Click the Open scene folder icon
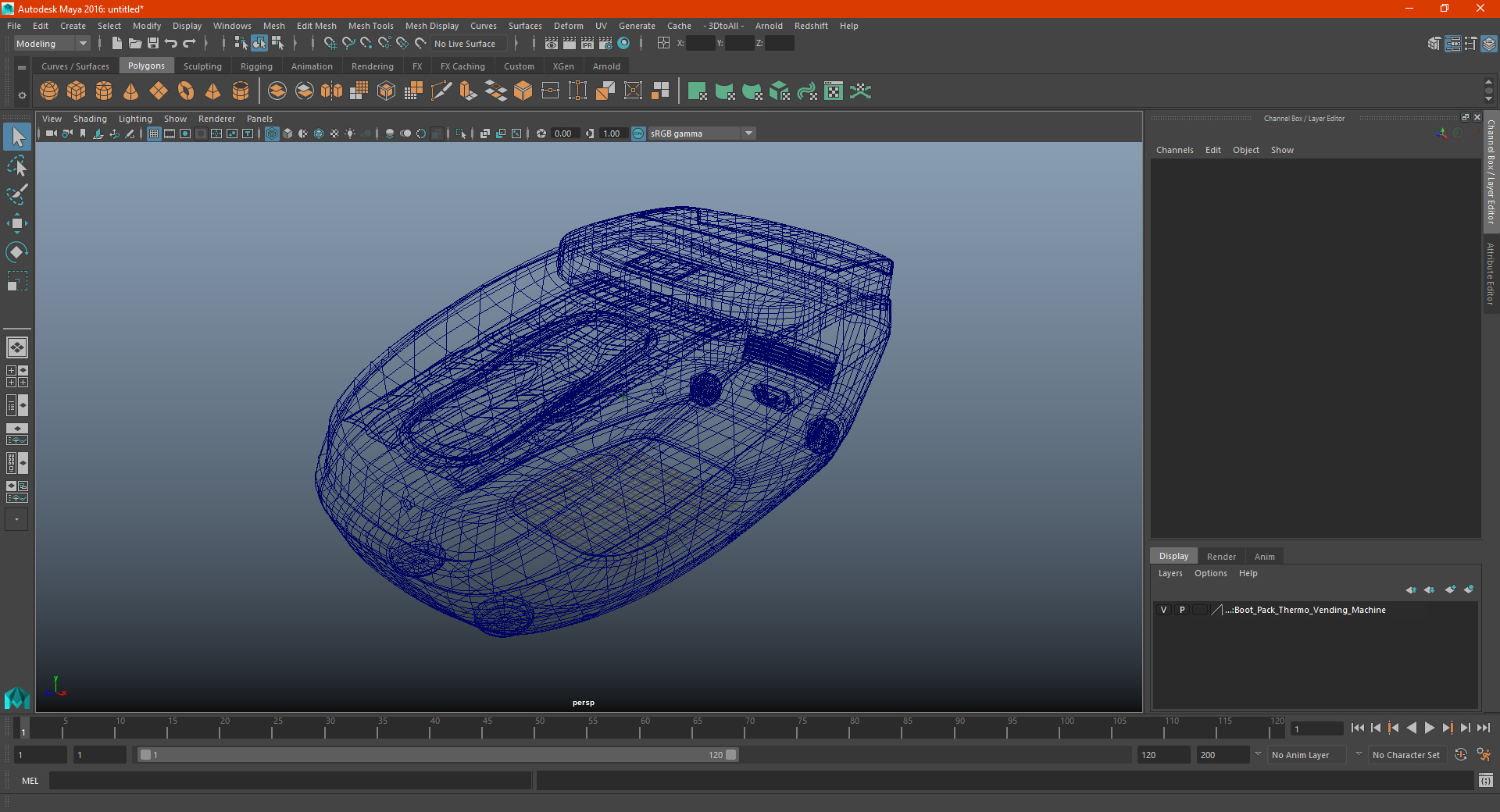The height and width of the screenshot is (812, 1500). 135,44
